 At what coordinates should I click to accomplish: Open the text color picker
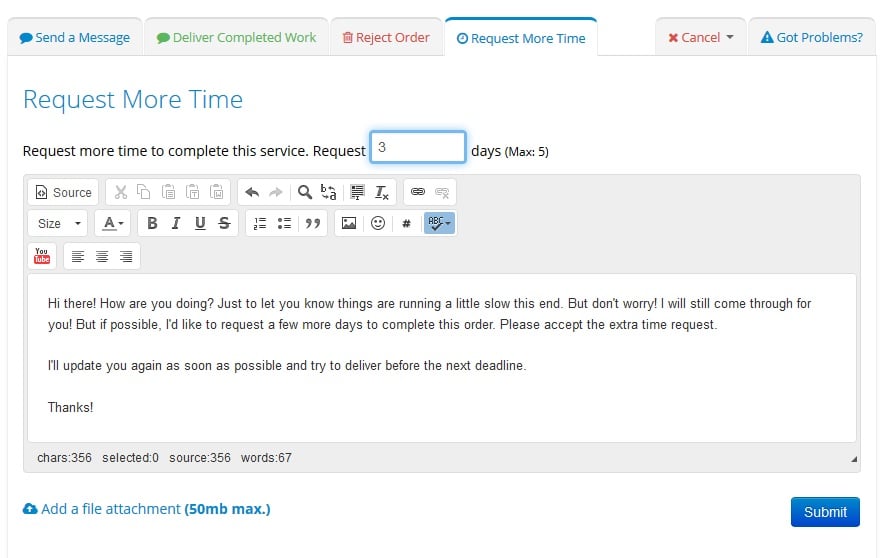[x=114, y=223]
